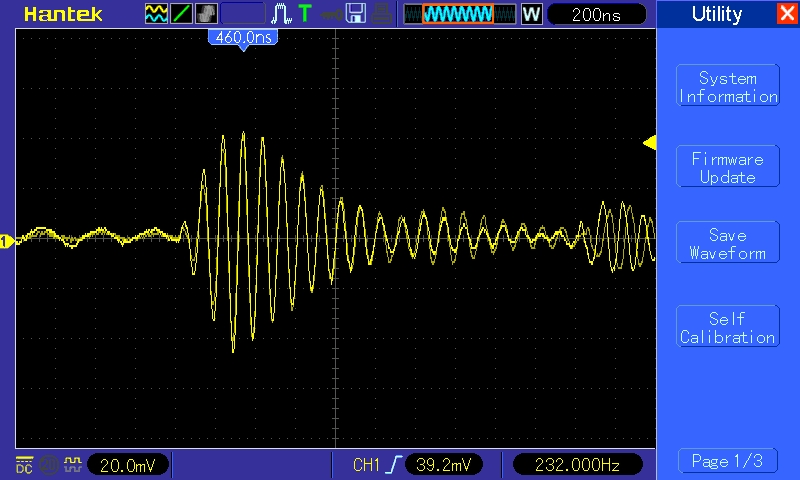Click the green T trigger status icon
The height and width of the screenshot is (480, 800).
pos(305,14)
